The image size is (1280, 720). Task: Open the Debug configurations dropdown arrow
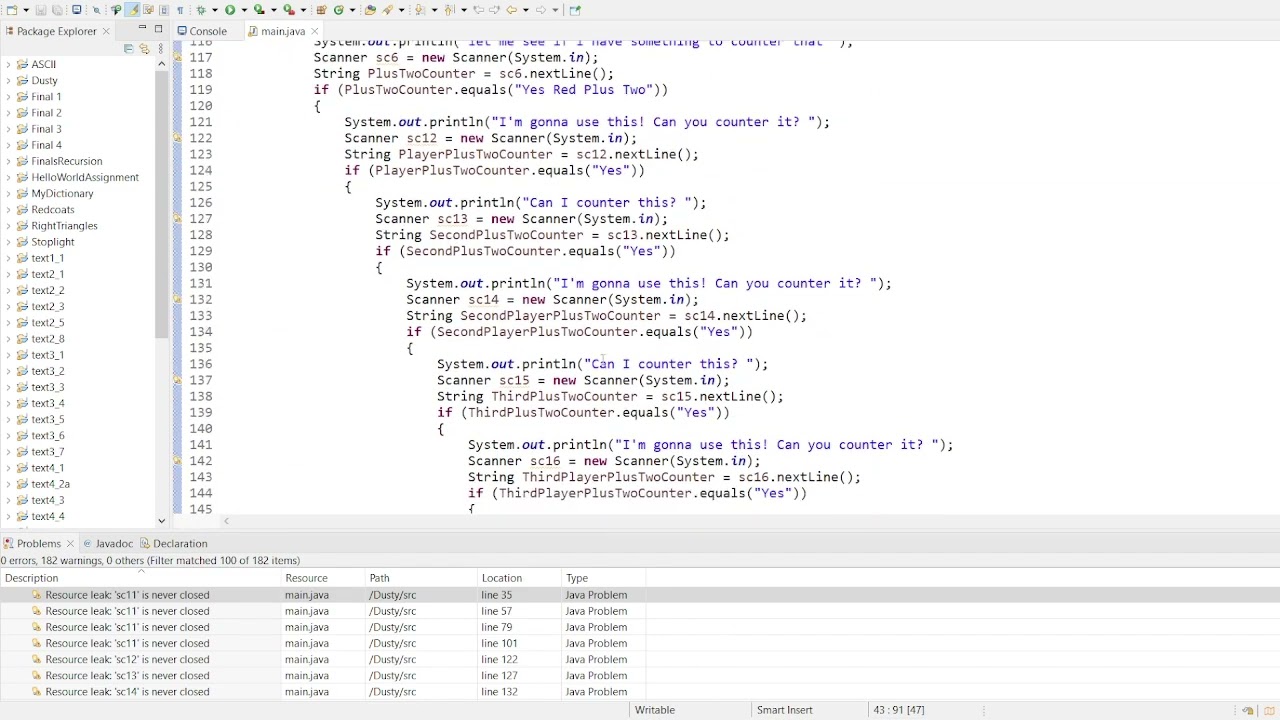tap(215, 10)
